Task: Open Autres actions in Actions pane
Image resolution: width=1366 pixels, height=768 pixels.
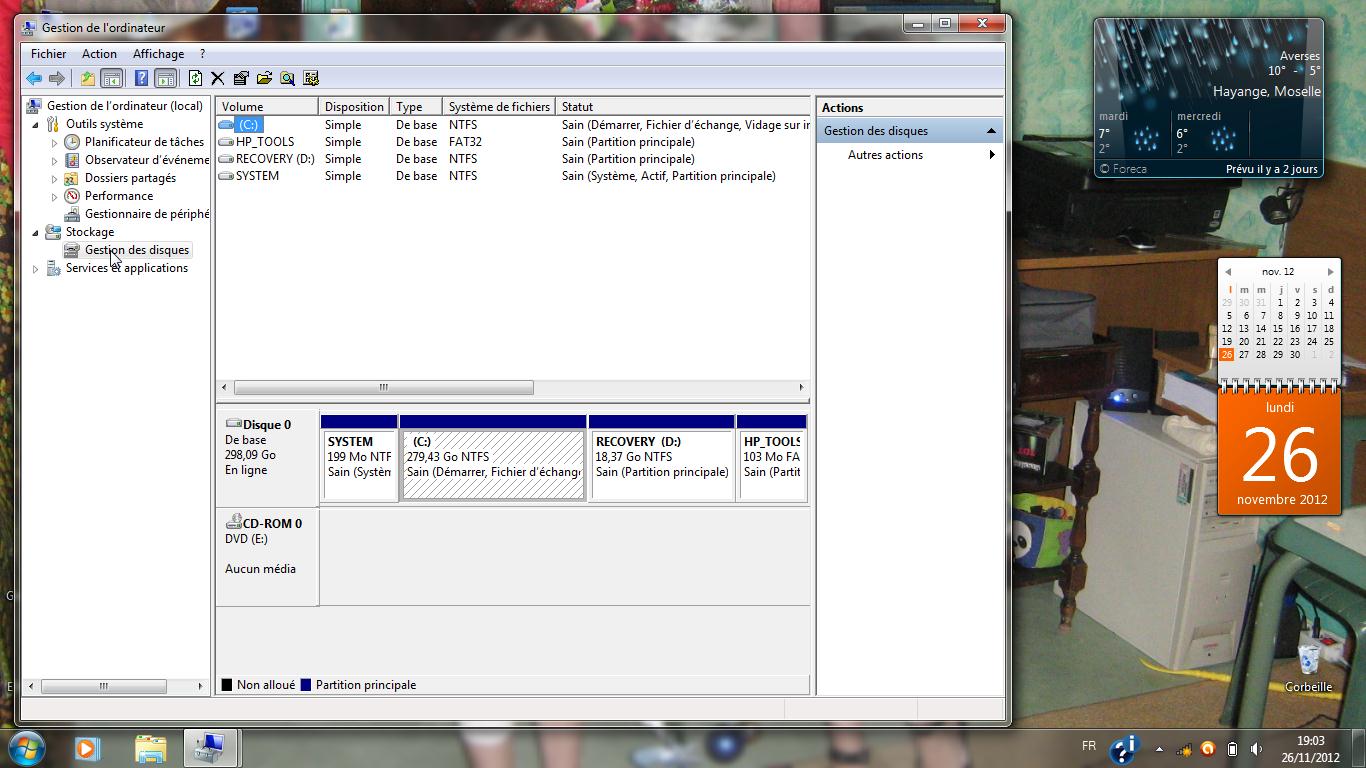Action: pos(885,155)
